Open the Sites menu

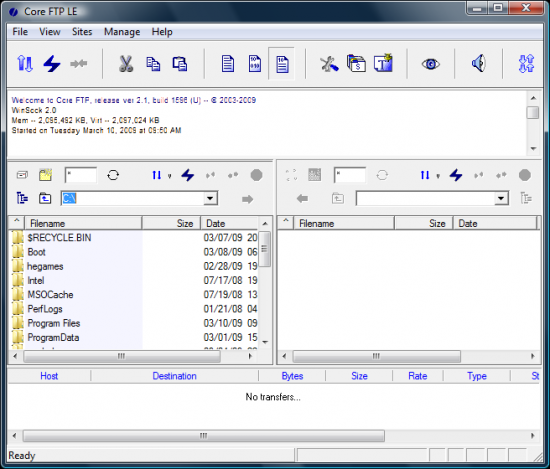[x=82, y=32]
